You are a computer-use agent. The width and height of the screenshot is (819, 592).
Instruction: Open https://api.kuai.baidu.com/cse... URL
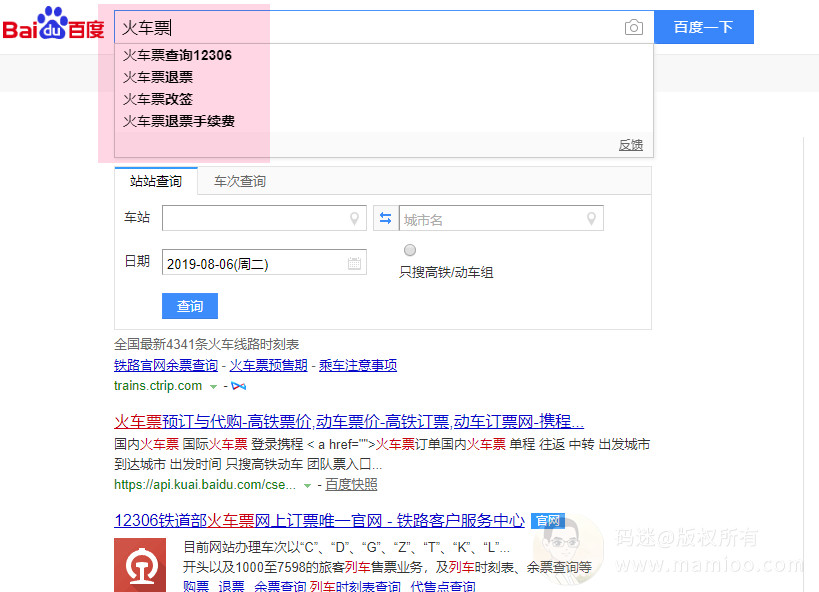click(x=205, y=484)
